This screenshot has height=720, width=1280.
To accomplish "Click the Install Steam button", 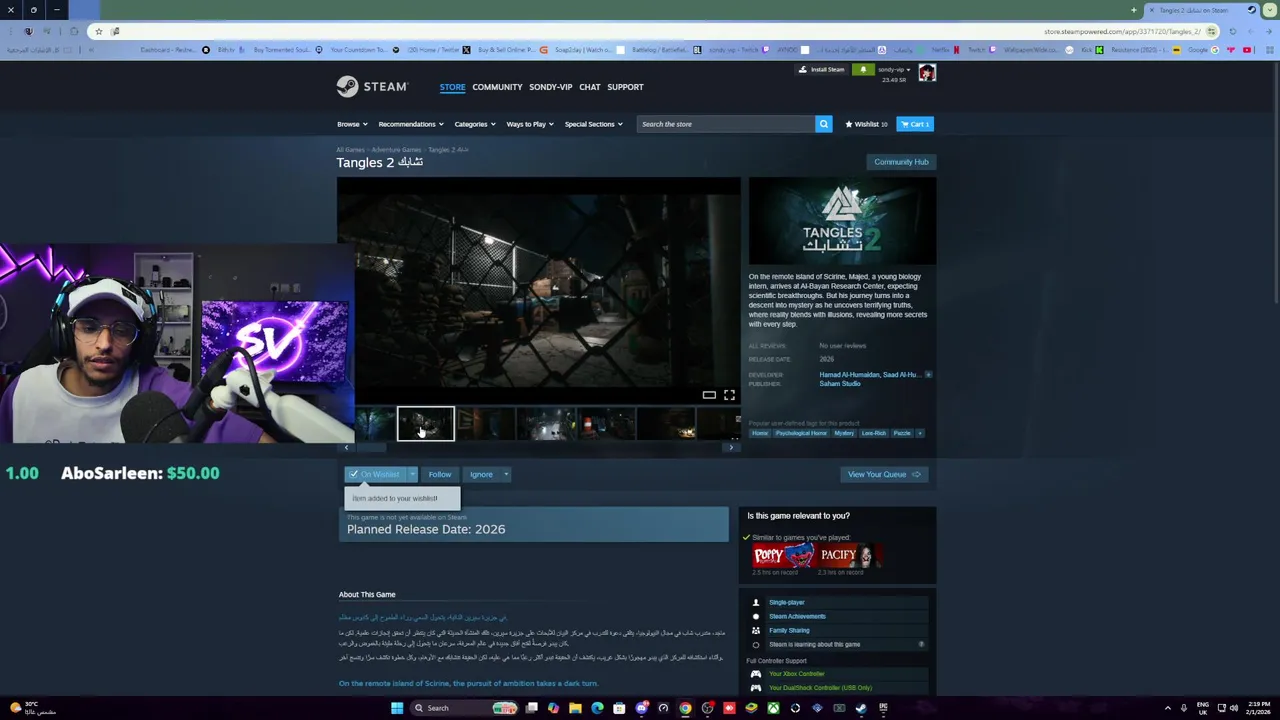I will (x=821, y=70).
